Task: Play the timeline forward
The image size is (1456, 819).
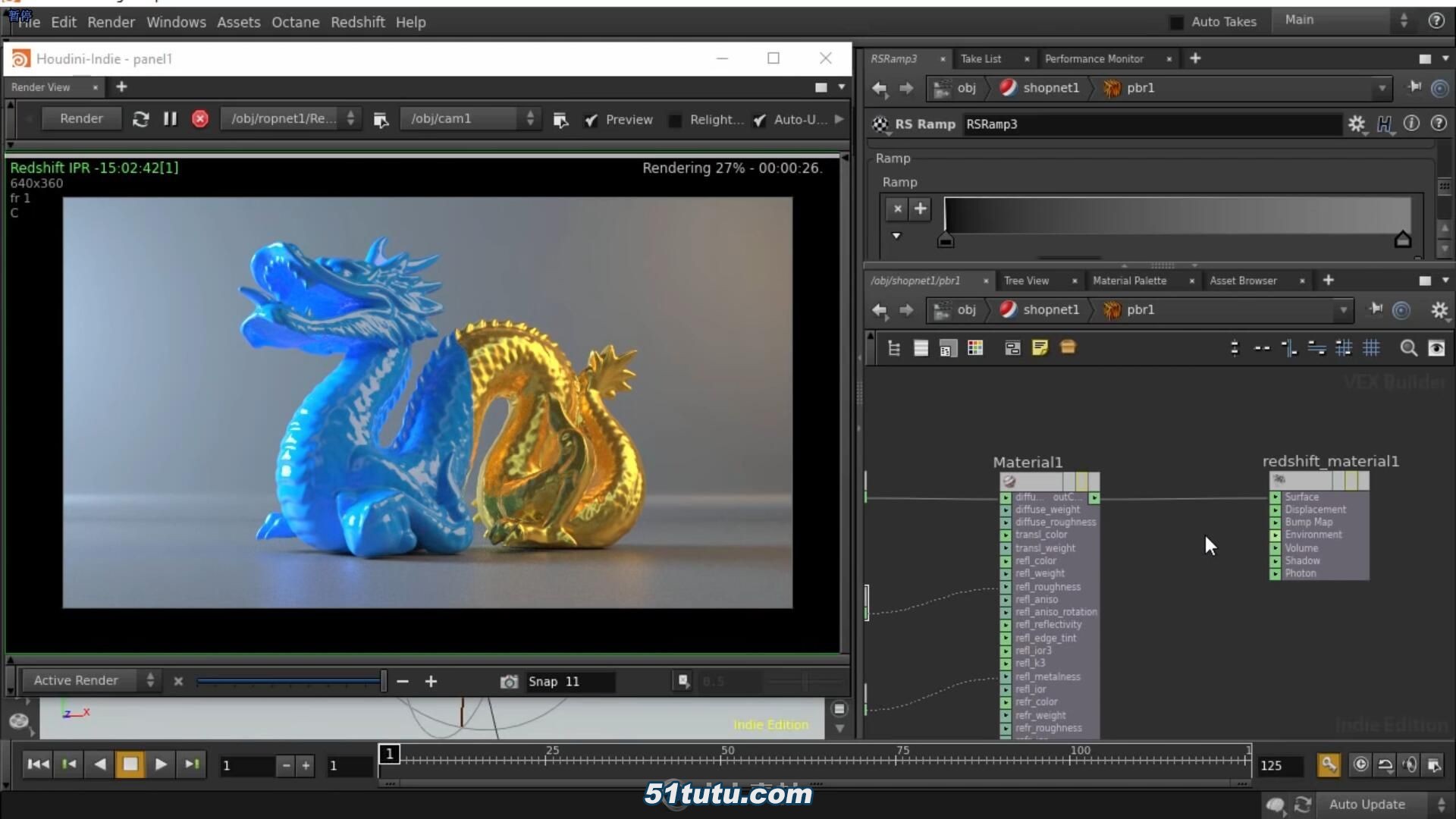Action: tap(161, 764)
